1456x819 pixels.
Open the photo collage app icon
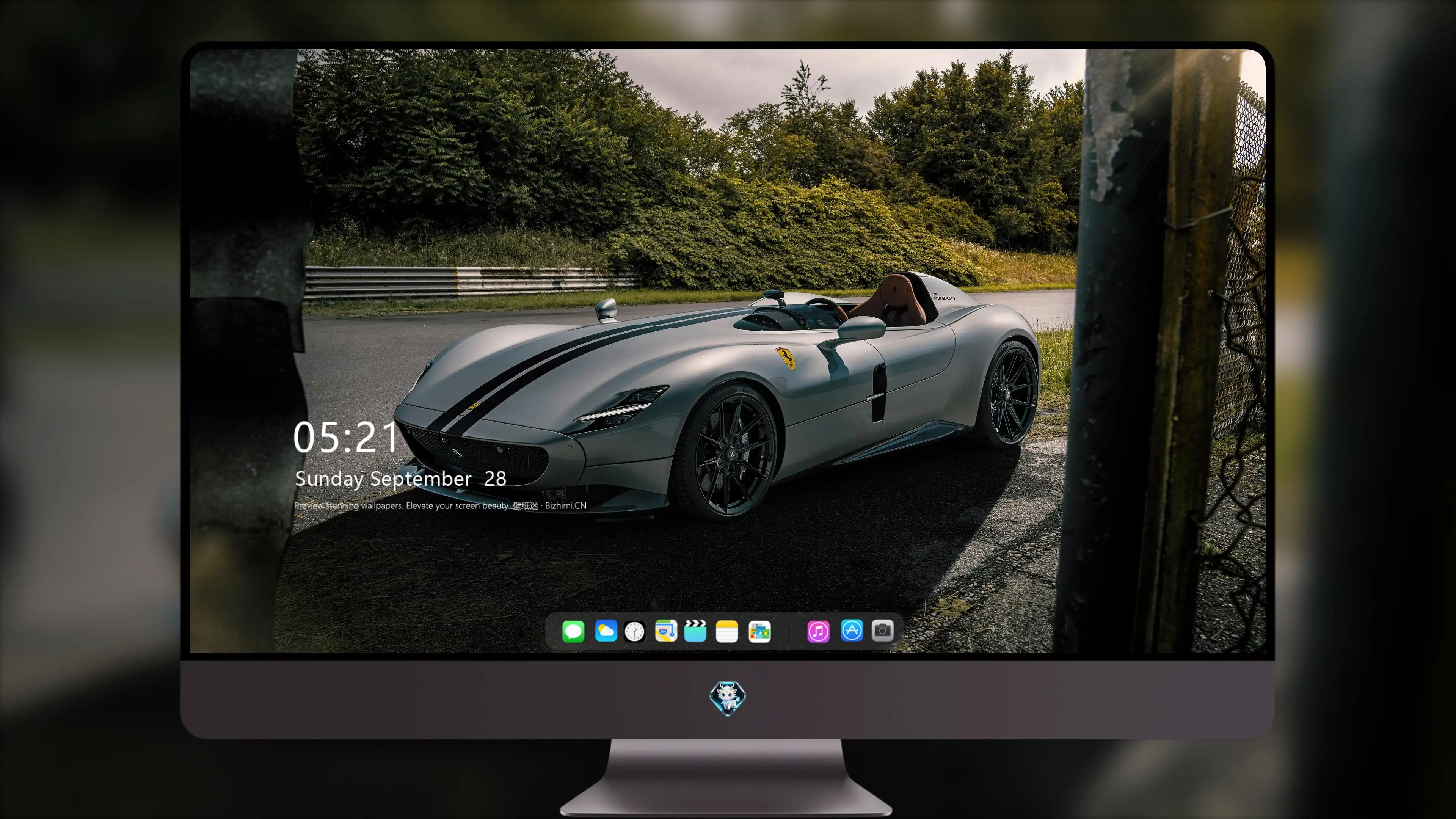(x=759, y=631)
